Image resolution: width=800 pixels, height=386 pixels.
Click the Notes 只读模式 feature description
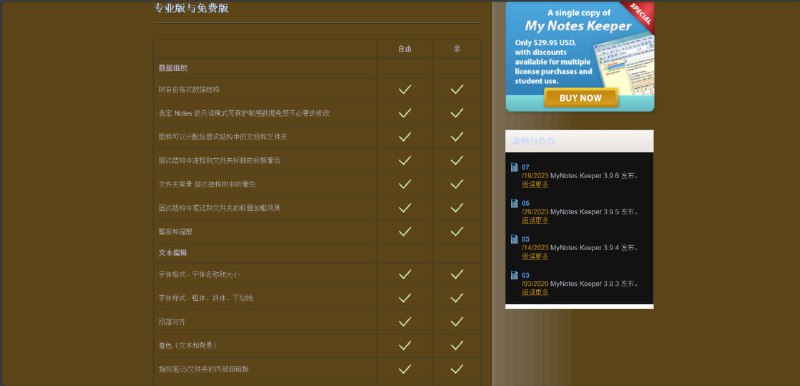point(244,113)
